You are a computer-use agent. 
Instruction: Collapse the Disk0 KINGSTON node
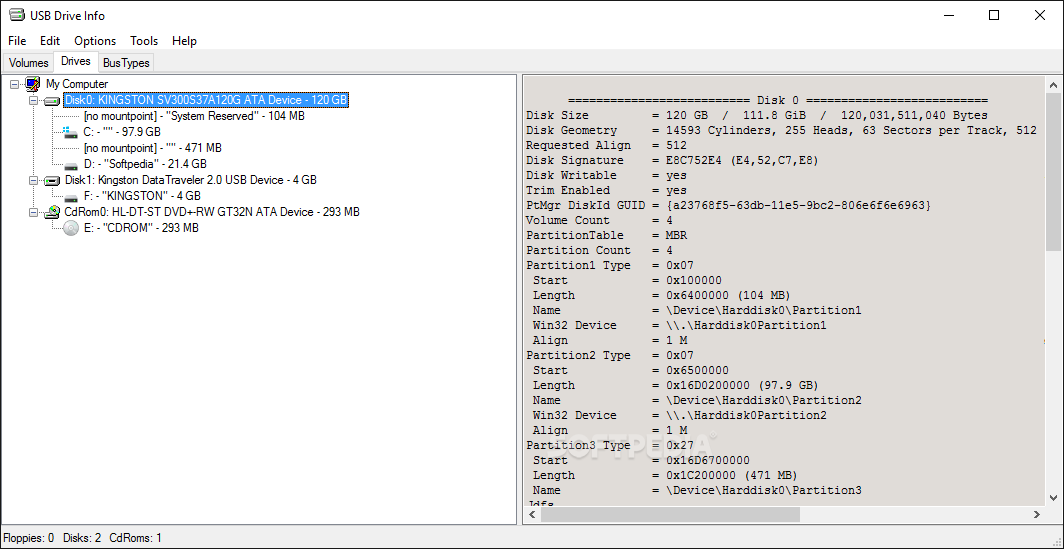[33, 100]
